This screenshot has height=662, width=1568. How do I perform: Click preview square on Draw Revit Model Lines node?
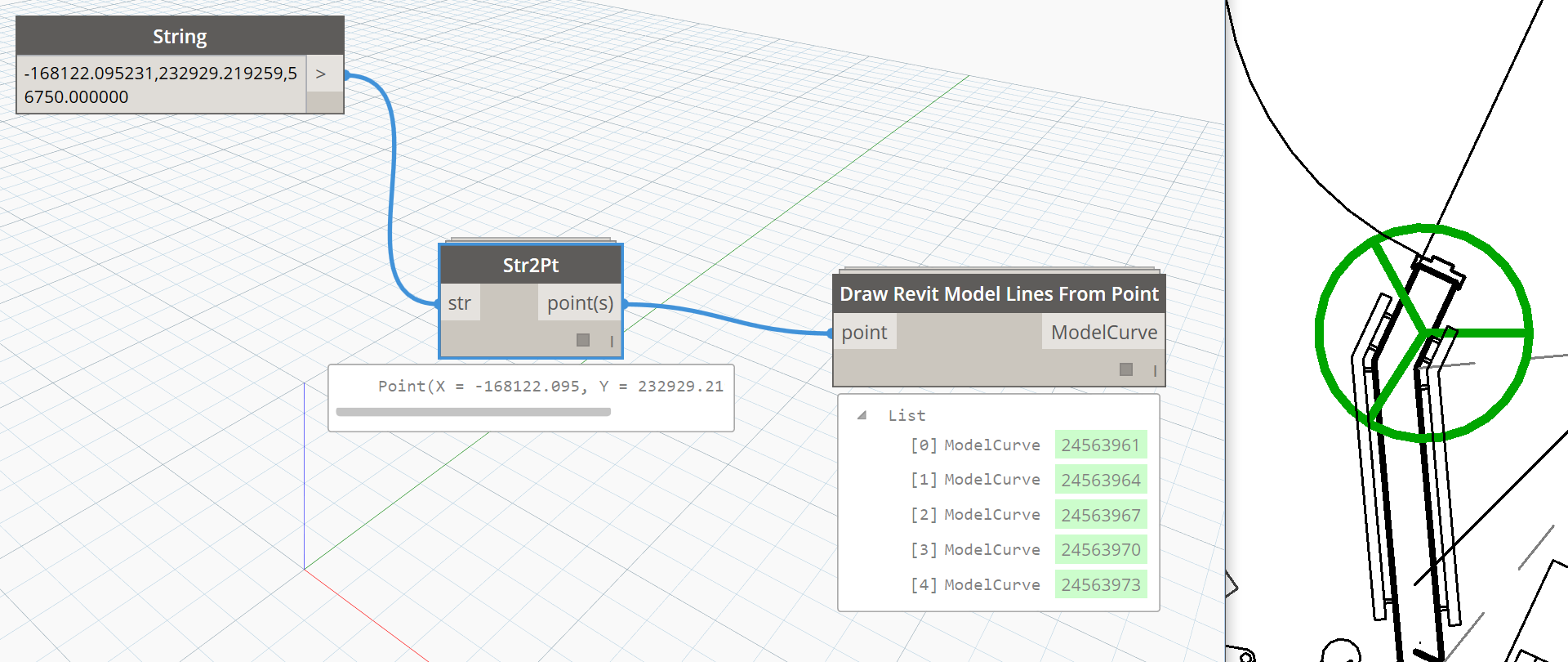coord(1126,369)
